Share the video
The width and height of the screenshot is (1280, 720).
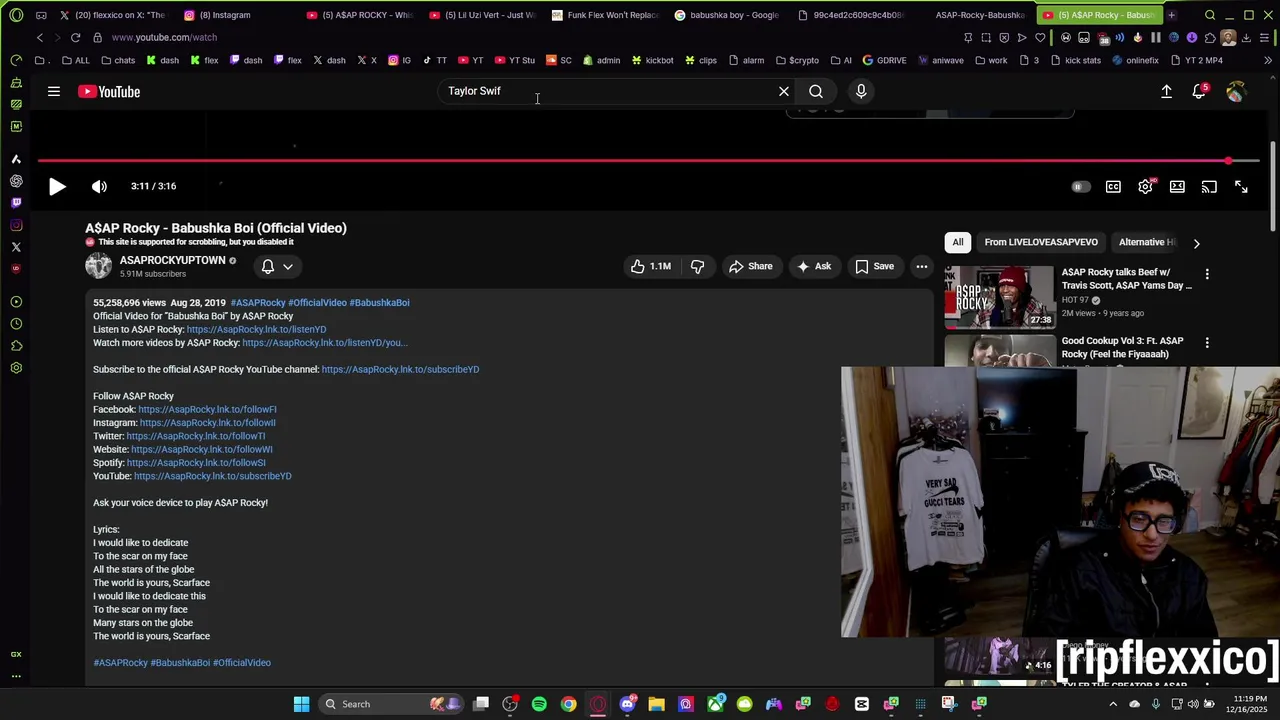coord(750,266)
